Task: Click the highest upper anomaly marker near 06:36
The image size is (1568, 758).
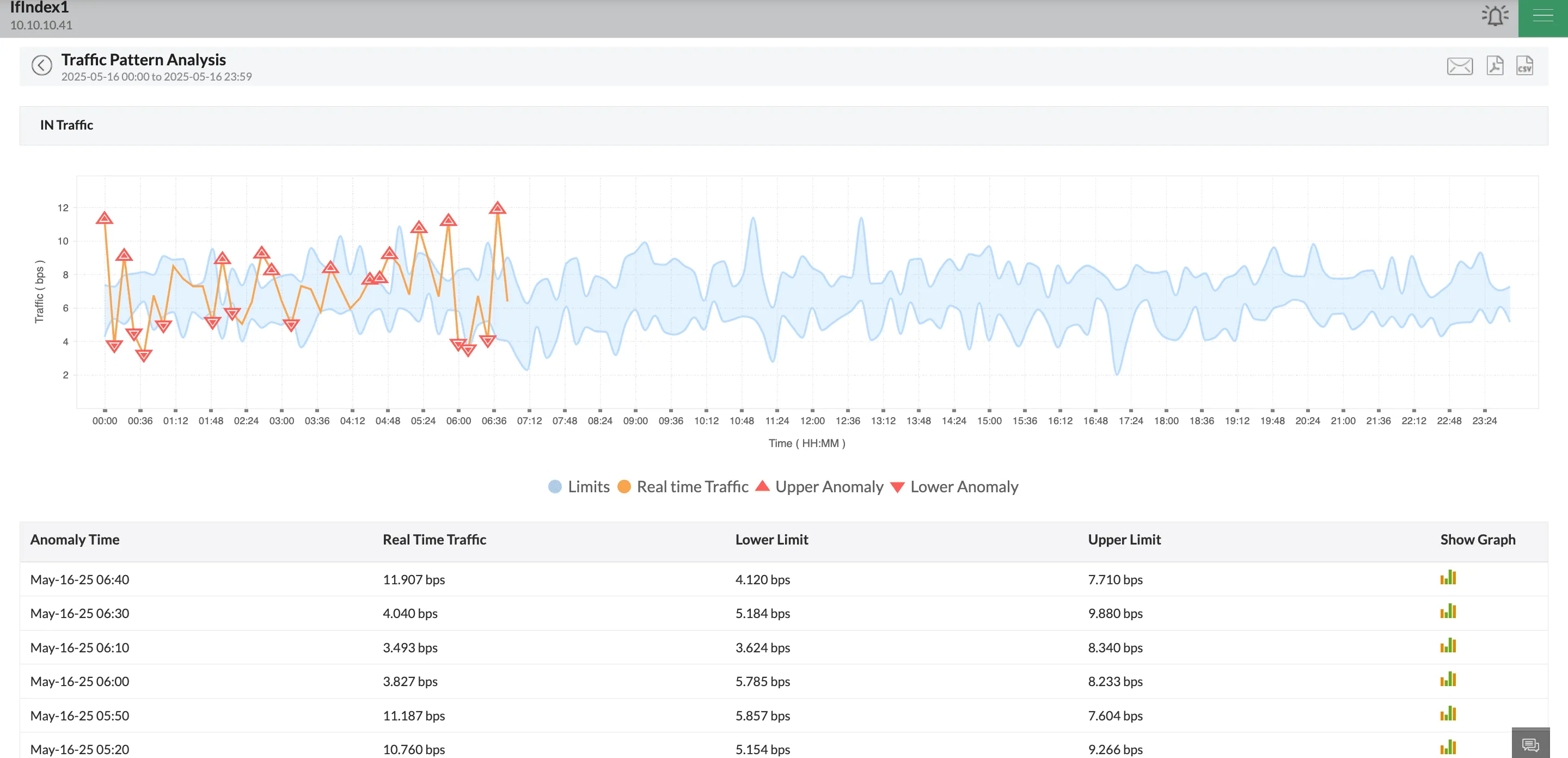Action: pos(497,209)
